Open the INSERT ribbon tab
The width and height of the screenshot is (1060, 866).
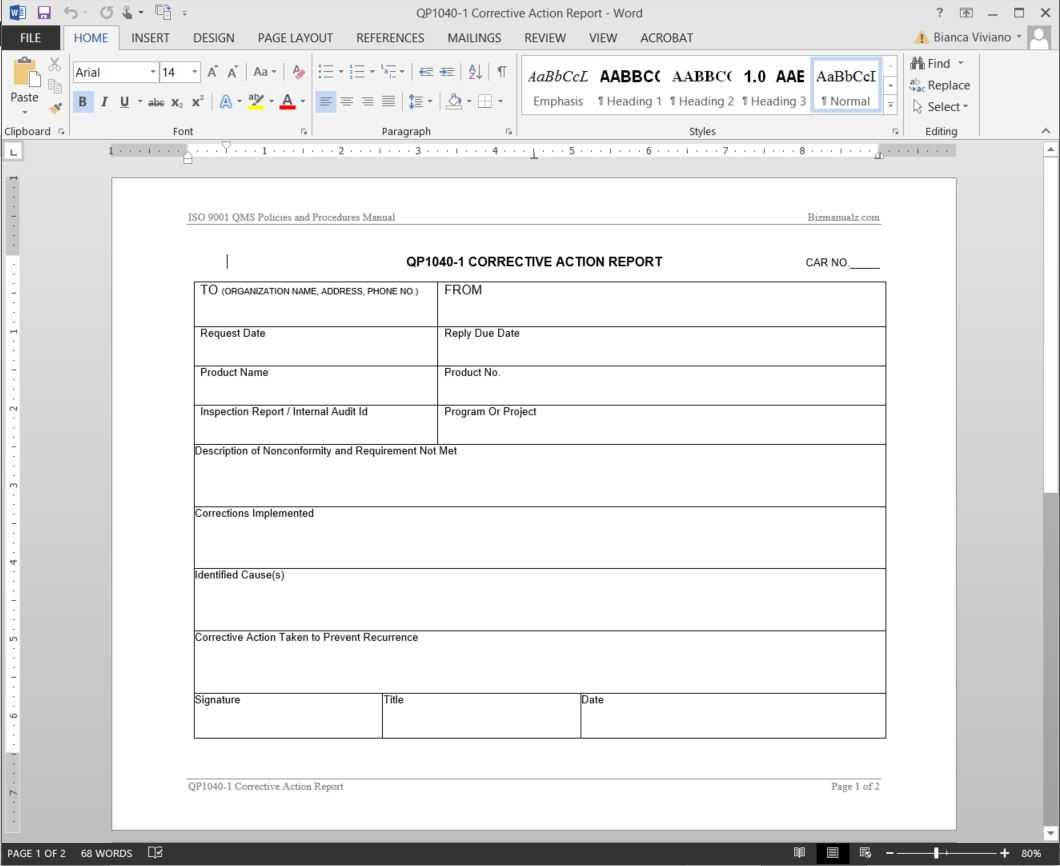coord(150,38)
